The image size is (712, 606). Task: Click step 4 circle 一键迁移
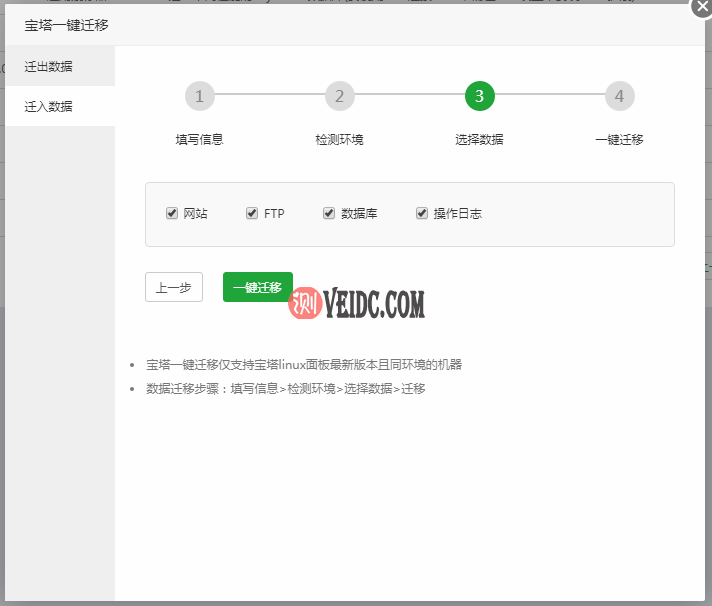[x=619, y=96]
